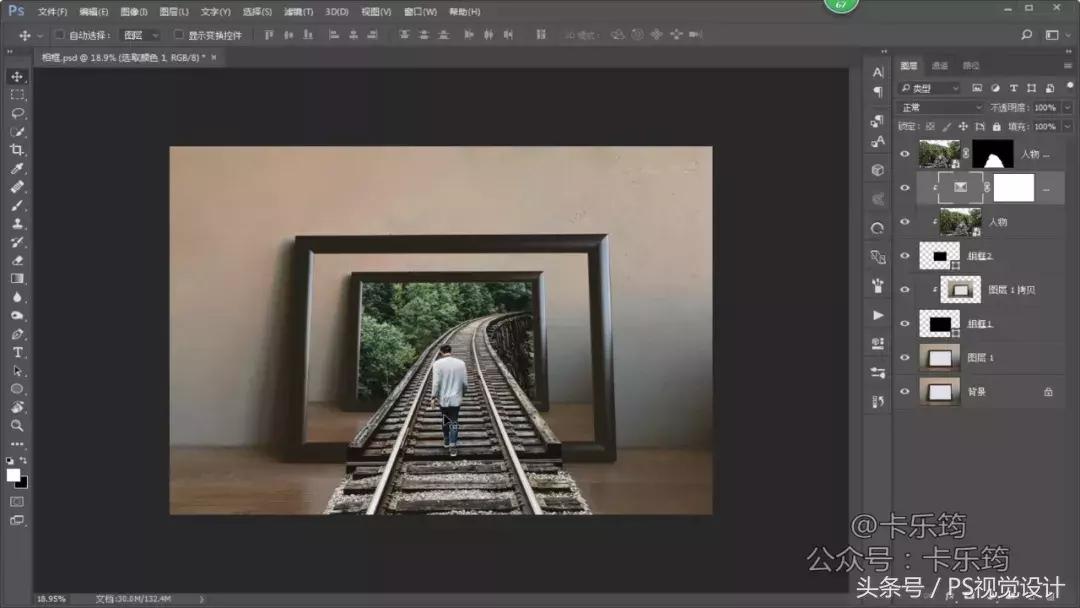The image size is (1080, 608).
Task: Enable the 自动选择 checkbox
Action: pyautogui.click(x=59, y=35)
